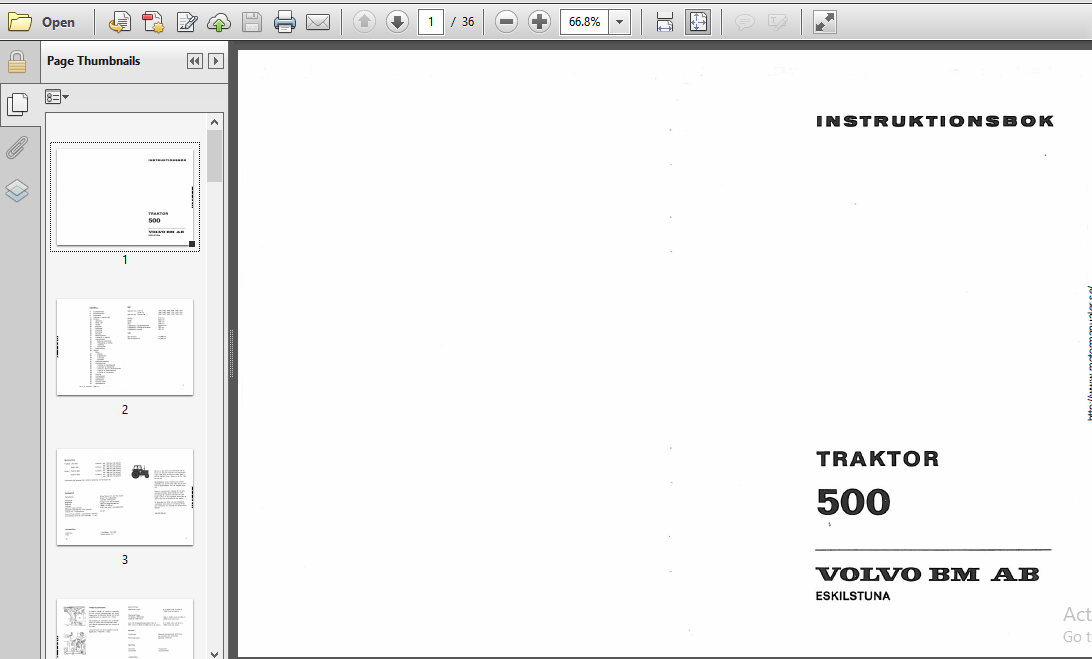Select the partially visible page 4 thumbnail
Screen dimensions: 1092x659
click(125, 628)
